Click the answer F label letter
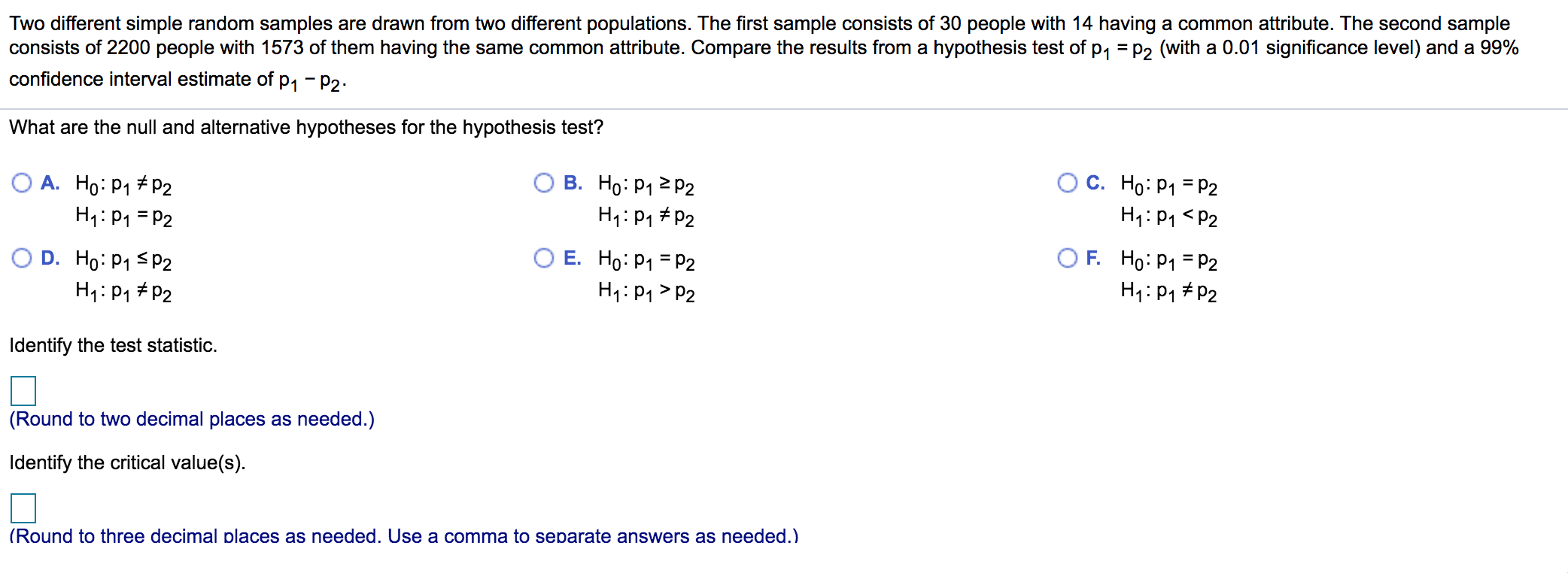The width and height of the screenshot is (1568, 573). [1093, 258]
